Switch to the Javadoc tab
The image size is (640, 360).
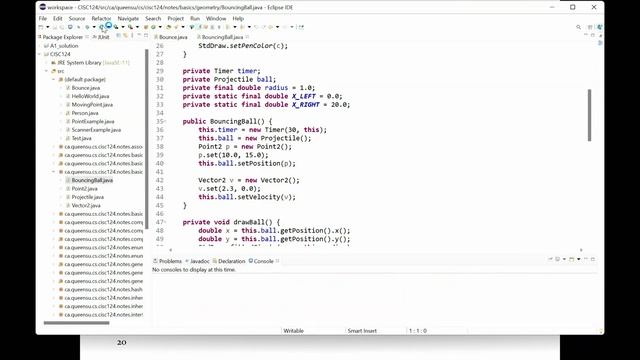click(198, 261)
